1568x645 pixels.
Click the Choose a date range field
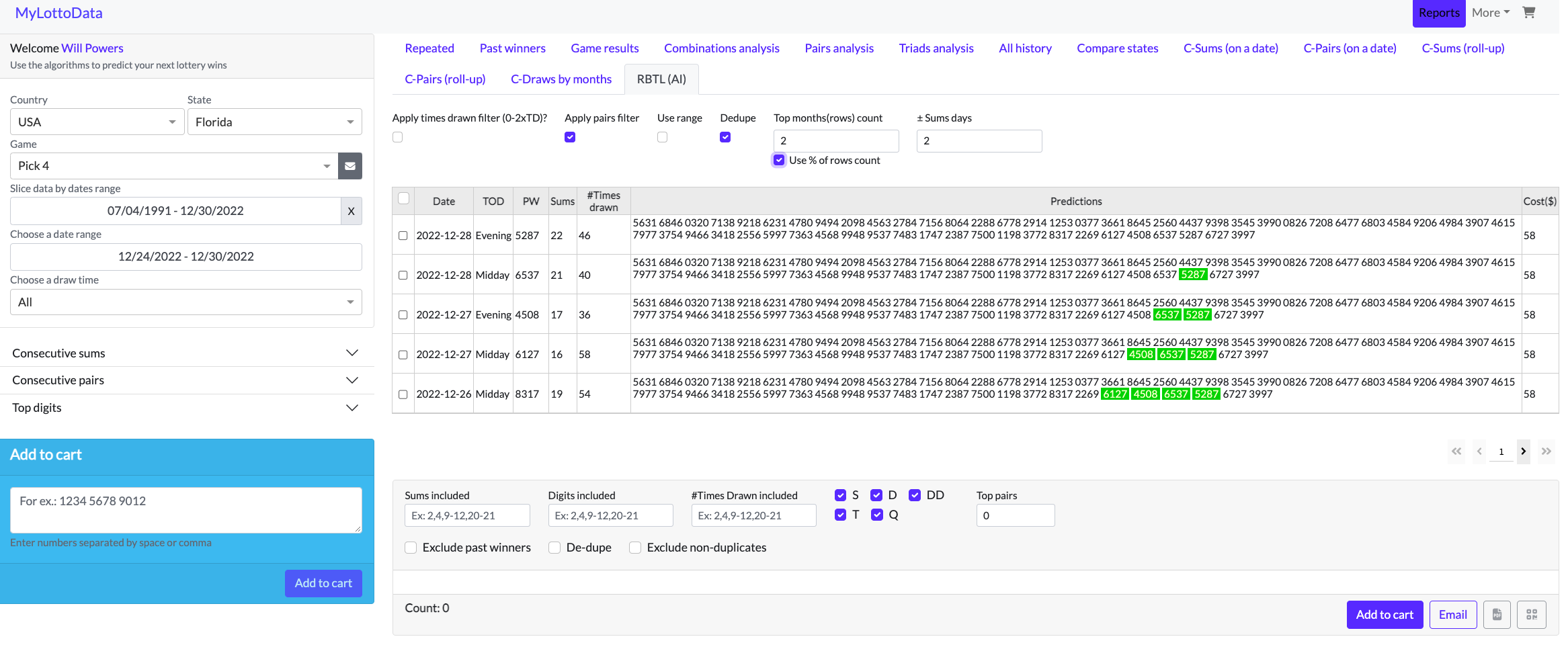[186, 257]
